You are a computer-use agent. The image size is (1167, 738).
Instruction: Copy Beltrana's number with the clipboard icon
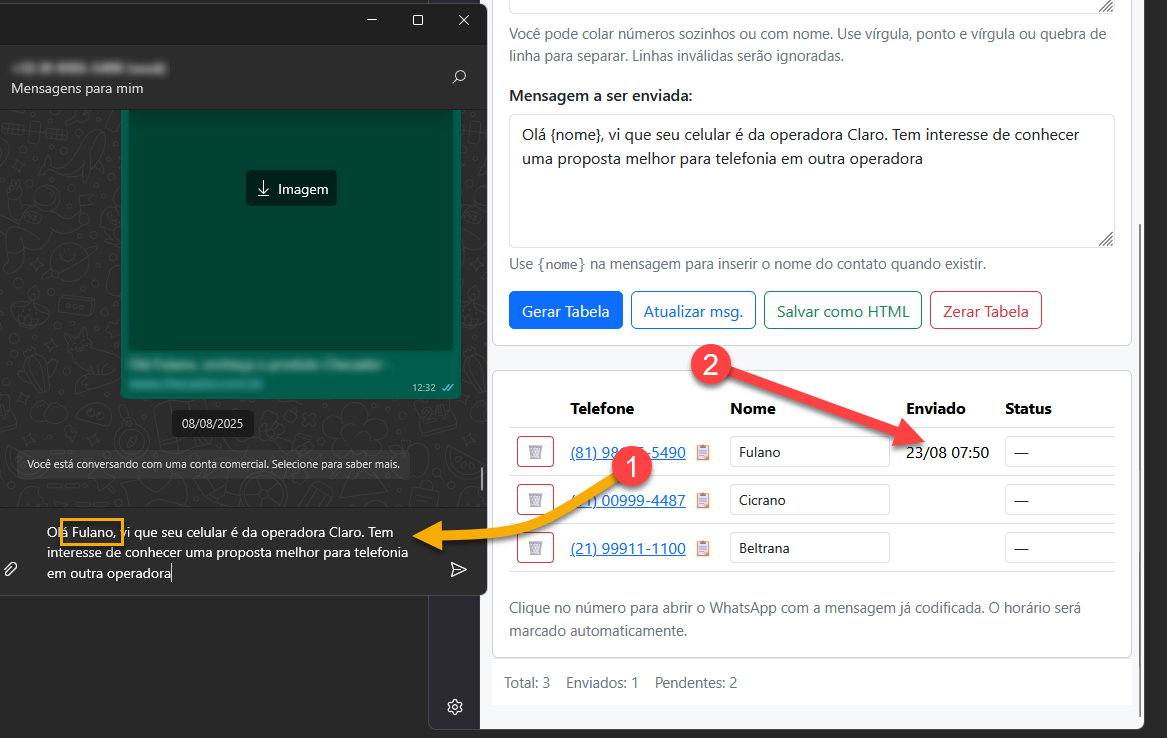click(703, 547)
